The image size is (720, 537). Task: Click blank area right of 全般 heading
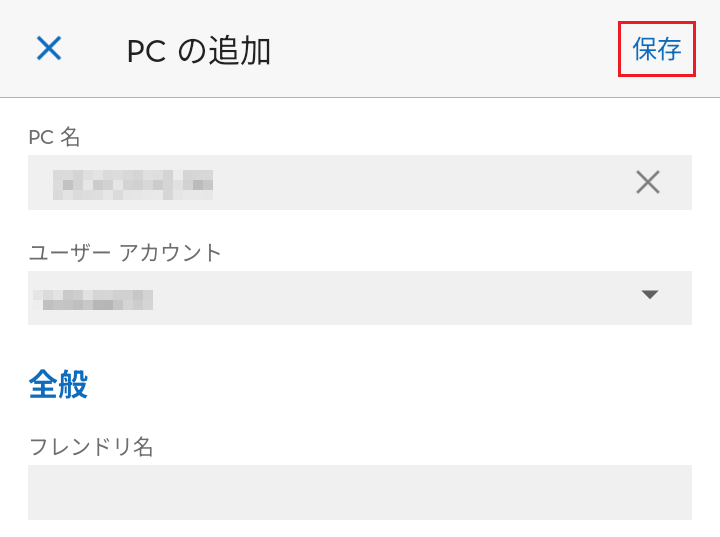(x=400, y=384)
